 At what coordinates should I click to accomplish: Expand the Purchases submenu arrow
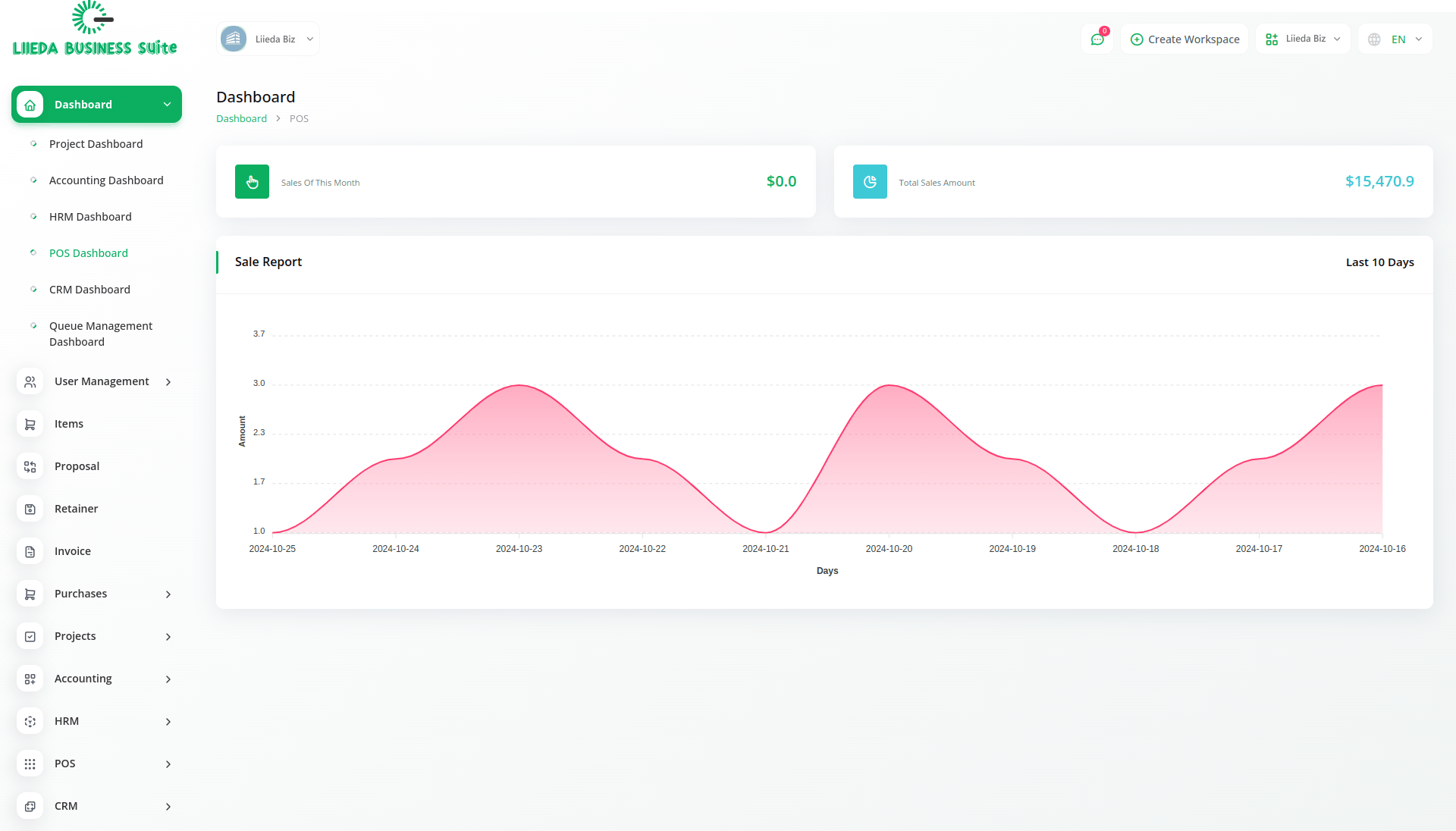pyautogui.click(x=168, y=594)
